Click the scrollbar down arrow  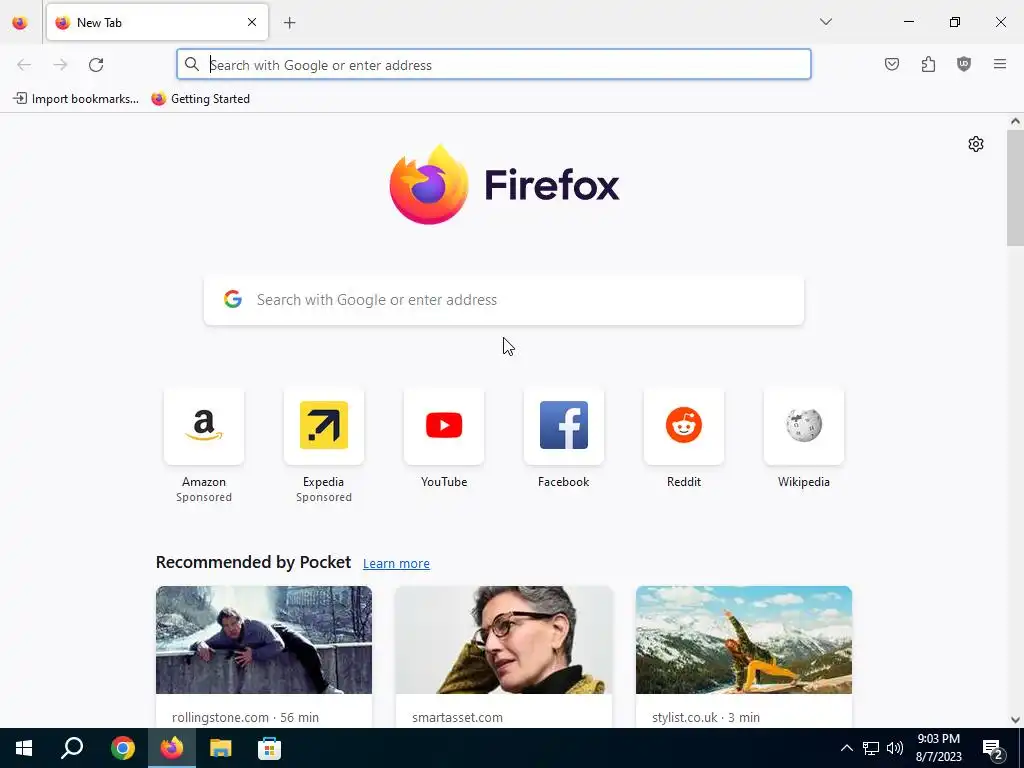1015,720
